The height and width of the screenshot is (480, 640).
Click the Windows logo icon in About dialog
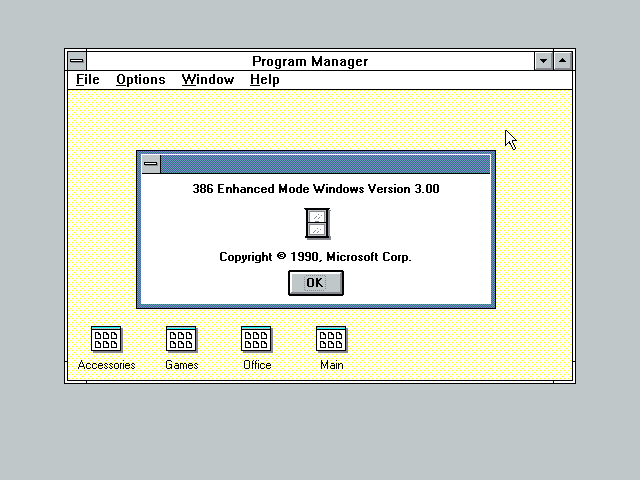click(x=317, y=223)
